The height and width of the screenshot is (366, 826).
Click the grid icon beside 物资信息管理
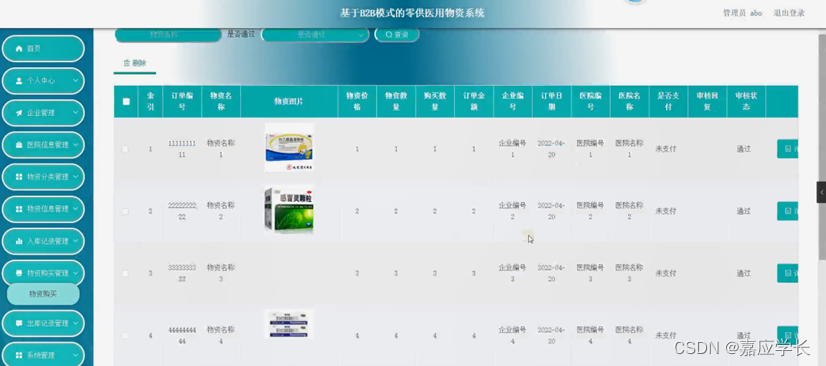point(19,209)
